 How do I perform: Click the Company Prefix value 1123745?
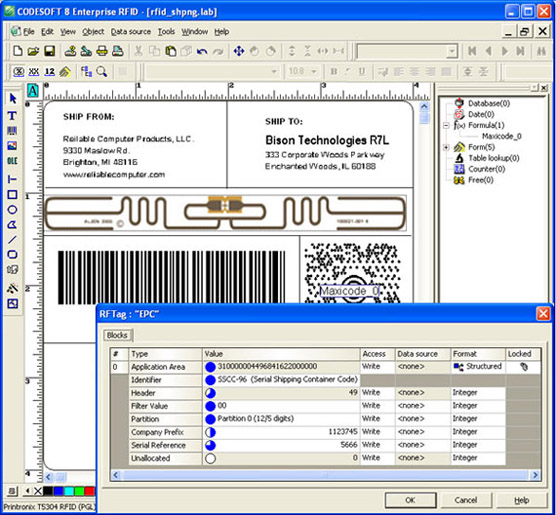281,432
